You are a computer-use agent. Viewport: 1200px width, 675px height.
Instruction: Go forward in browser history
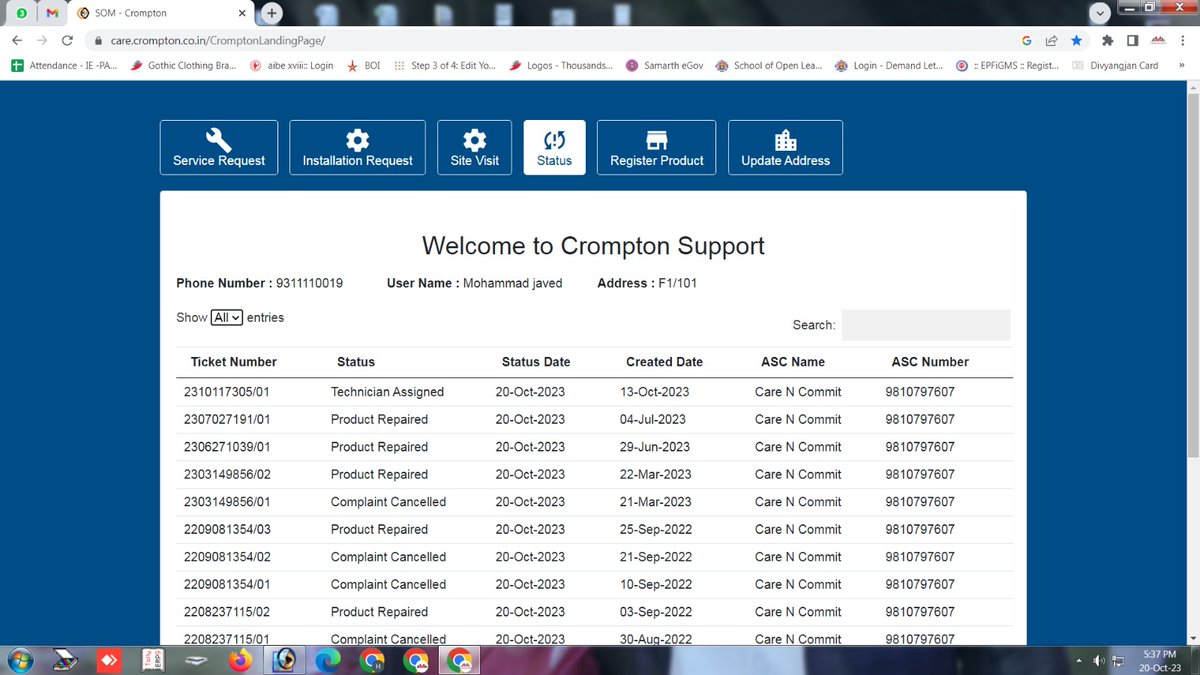[x=42, y=41]
